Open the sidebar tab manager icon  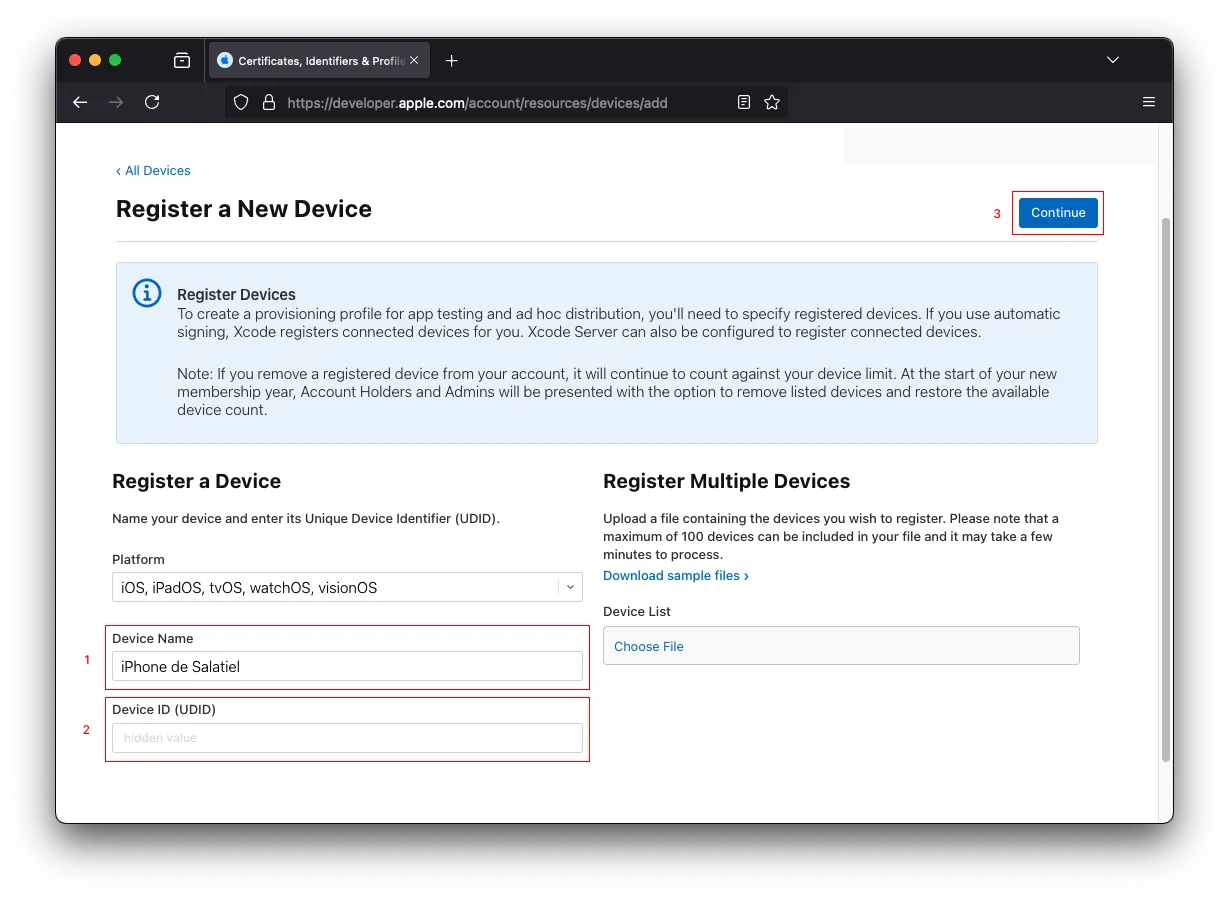coord(182,61)
